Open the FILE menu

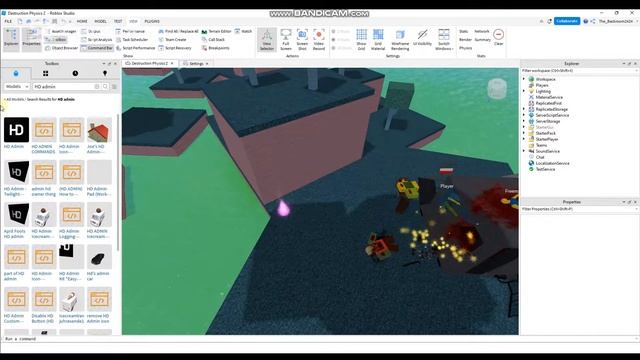[8, 21]
